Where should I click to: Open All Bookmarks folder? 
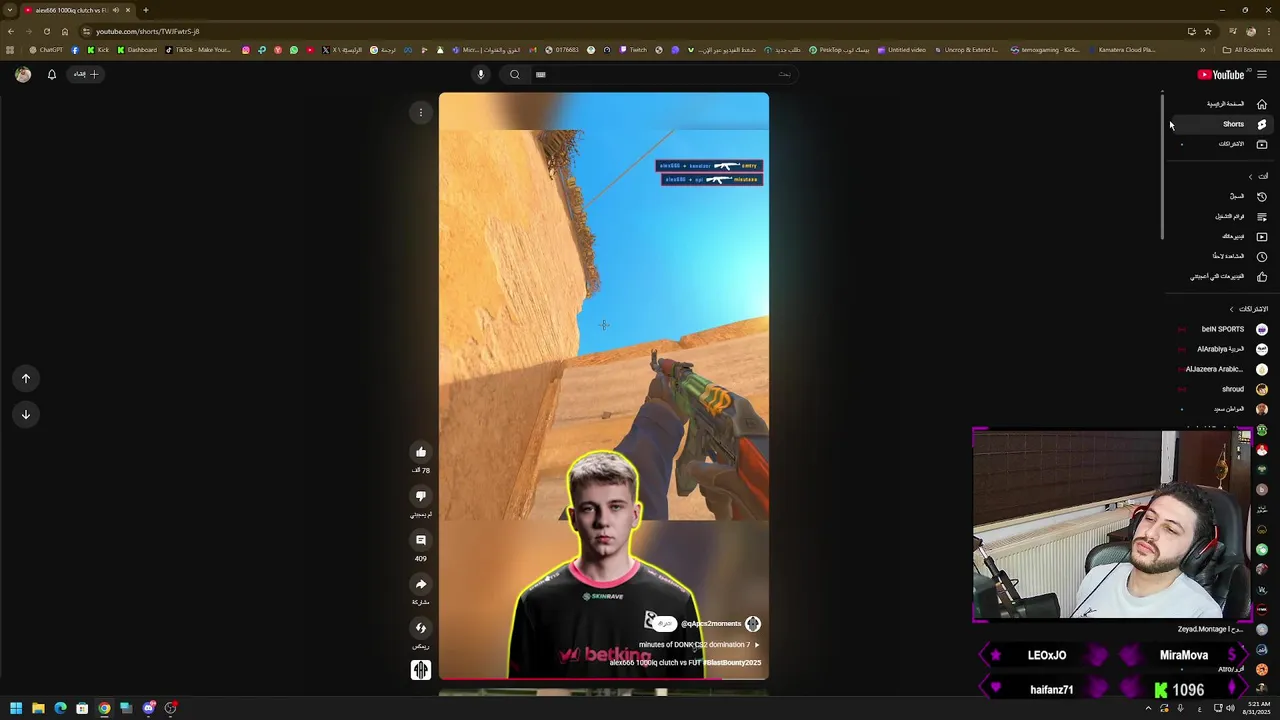click(x=1248, y=50)
